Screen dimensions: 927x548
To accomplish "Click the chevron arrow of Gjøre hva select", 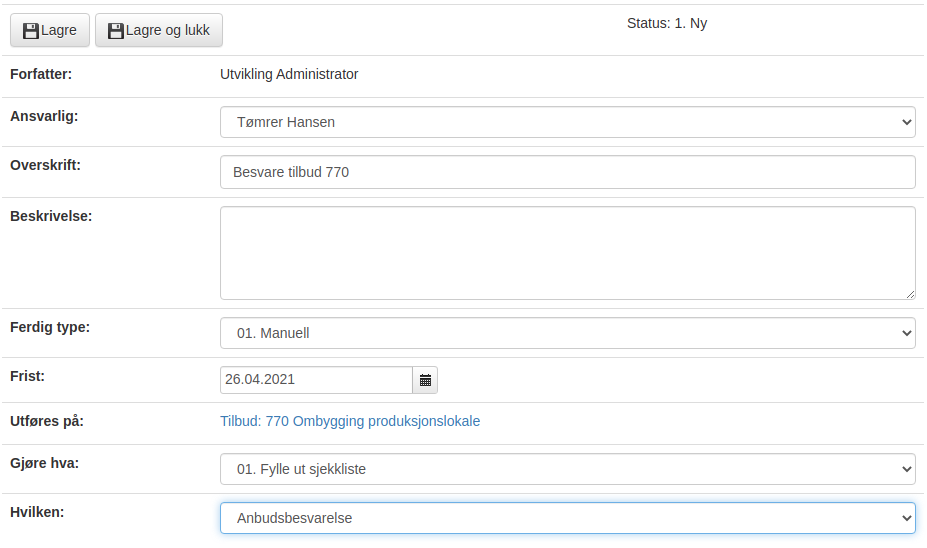I will pos(906,469).
